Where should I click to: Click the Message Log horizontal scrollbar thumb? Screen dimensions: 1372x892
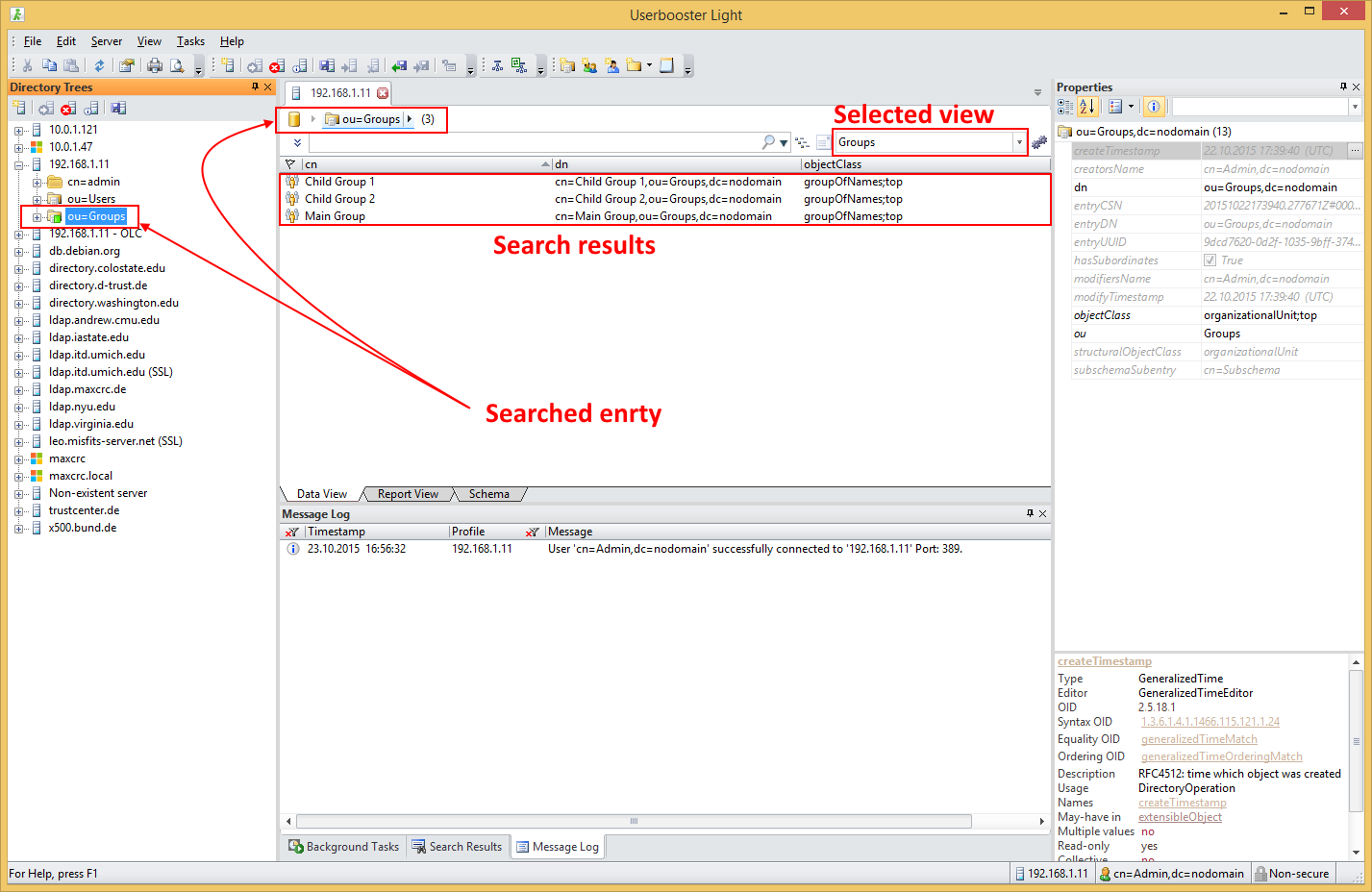tap(634, 821)
